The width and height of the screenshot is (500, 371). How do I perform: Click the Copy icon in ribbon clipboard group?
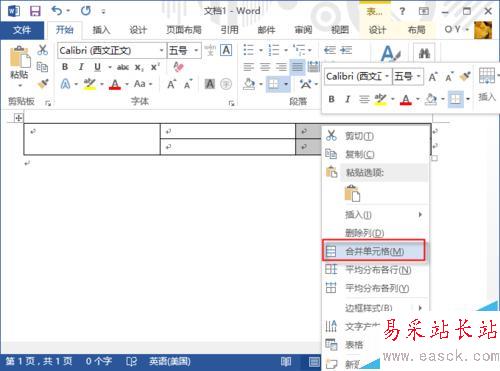[42, 67]
